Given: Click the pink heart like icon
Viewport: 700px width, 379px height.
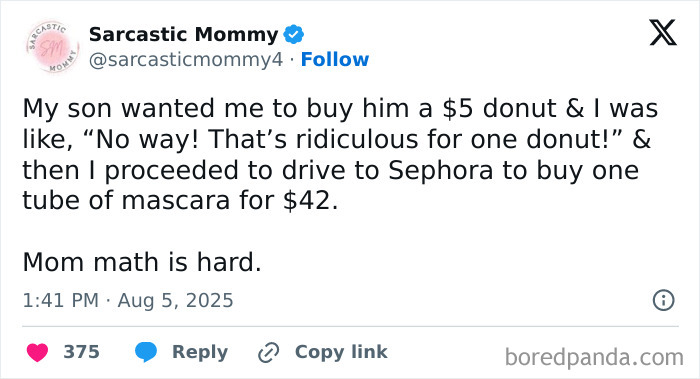Looking at the screenshot, I should [38, 352].
